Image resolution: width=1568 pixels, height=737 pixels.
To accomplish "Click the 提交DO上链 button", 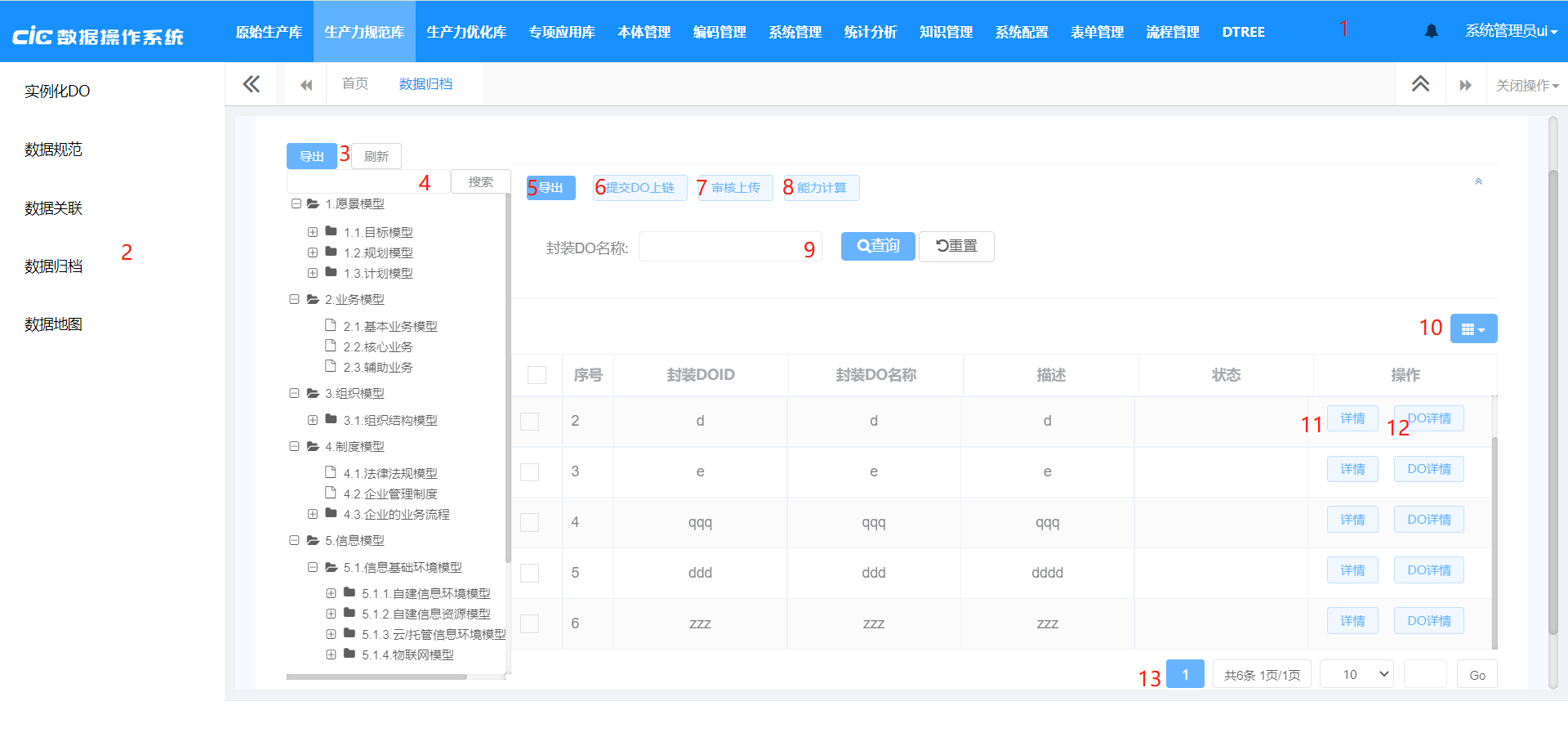I will [639, 188].
